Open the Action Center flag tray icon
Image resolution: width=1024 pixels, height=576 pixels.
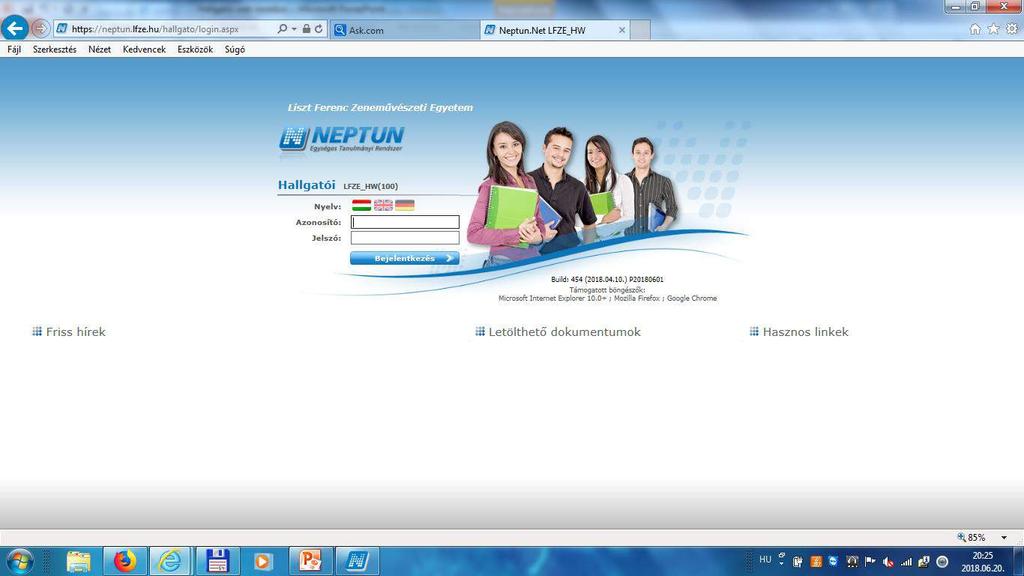click(x=870, y=562)
